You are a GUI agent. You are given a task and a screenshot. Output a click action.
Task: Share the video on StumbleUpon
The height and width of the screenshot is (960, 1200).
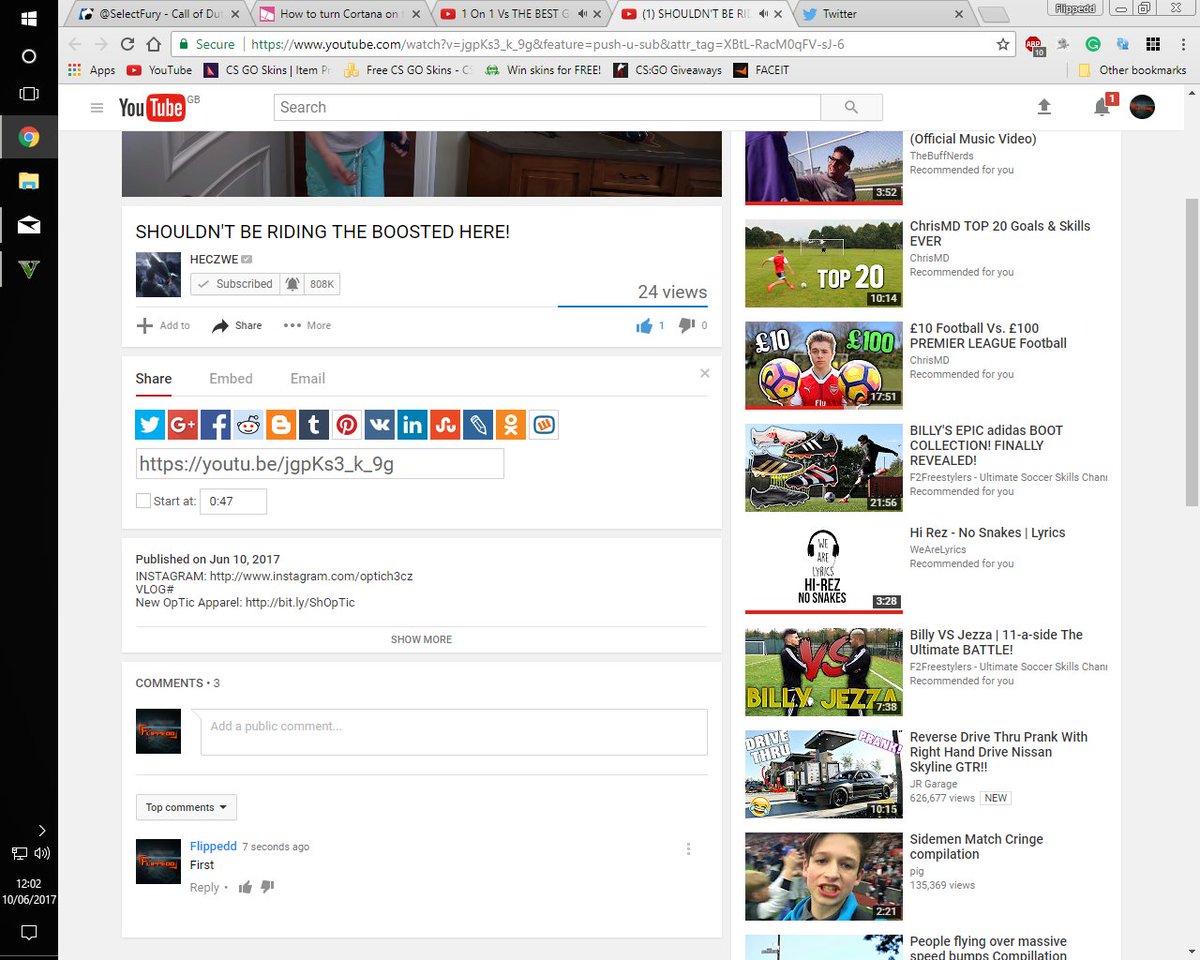tap(445, 425)
